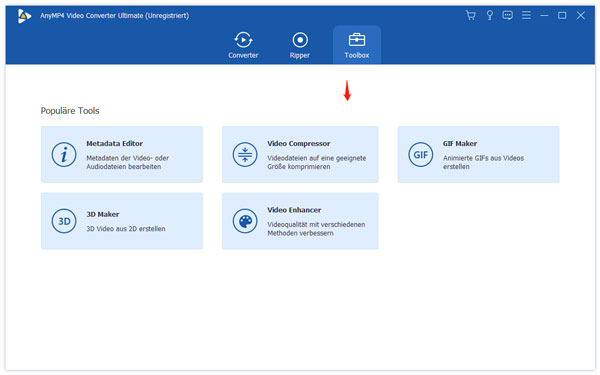
Task: Click the 3D Maker title text
Action: [103, 214]
